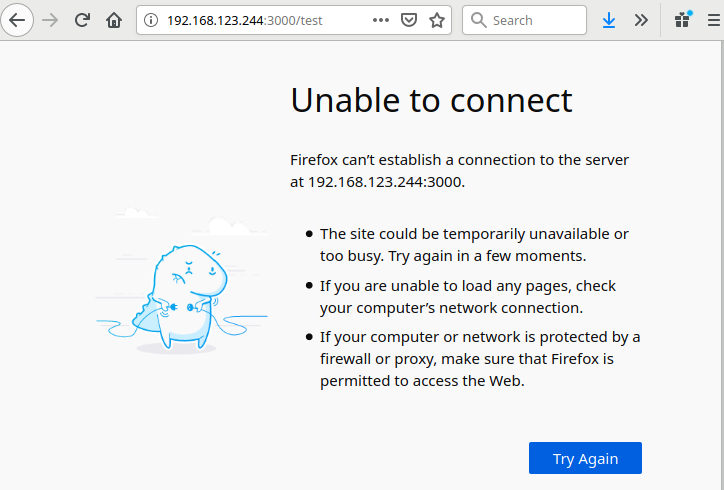Open the page actions three-dots menu

(381, 20)
